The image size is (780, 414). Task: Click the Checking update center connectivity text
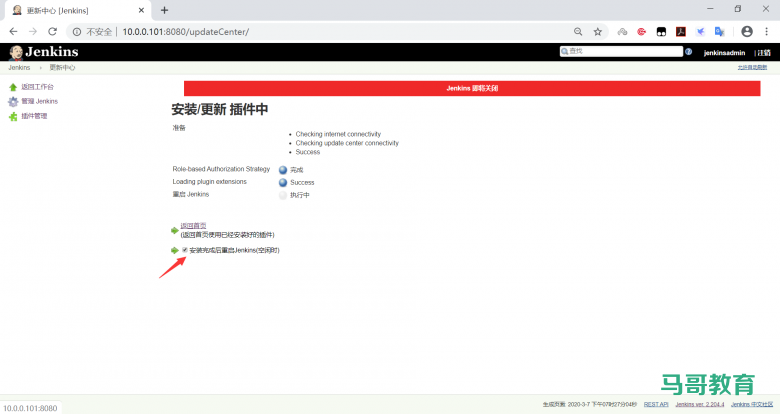tap(347, 143)
